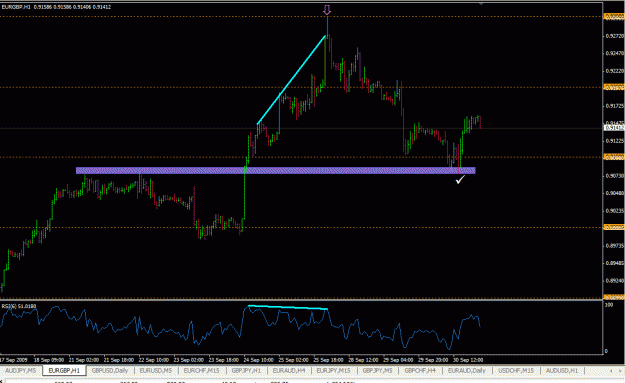Screen dimensions: 625x383
Task: Click the EURGBP,H1 price header text
Action: point(57,7)
